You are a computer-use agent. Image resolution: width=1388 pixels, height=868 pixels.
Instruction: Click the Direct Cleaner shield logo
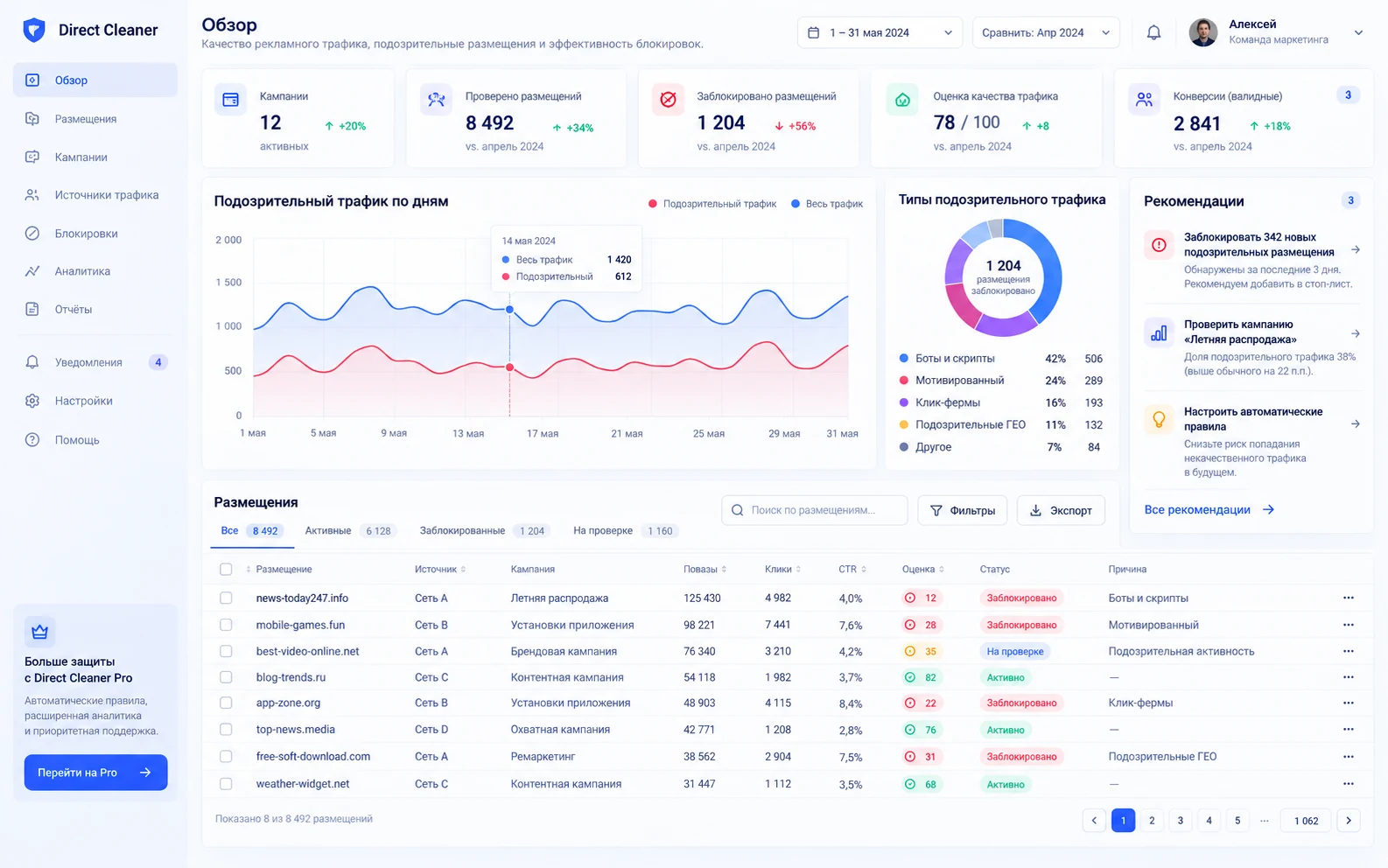pos(33,30)
